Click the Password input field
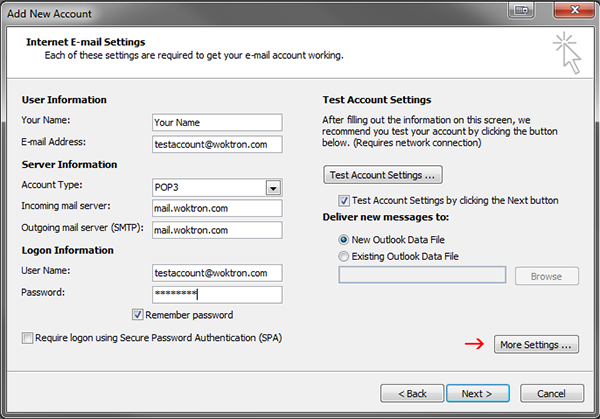 217,295
